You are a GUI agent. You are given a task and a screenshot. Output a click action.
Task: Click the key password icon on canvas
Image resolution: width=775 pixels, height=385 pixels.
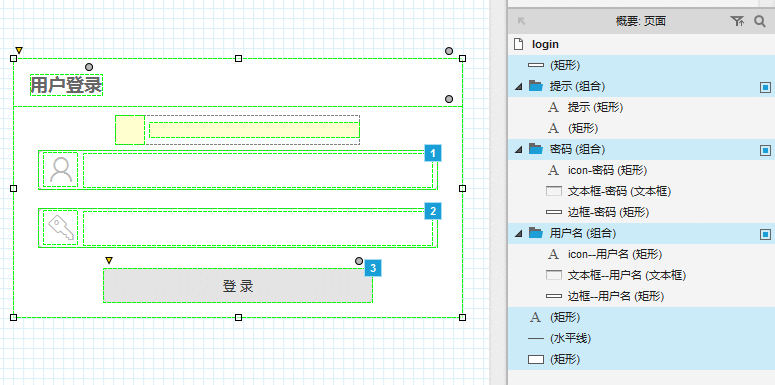[61, 227]
